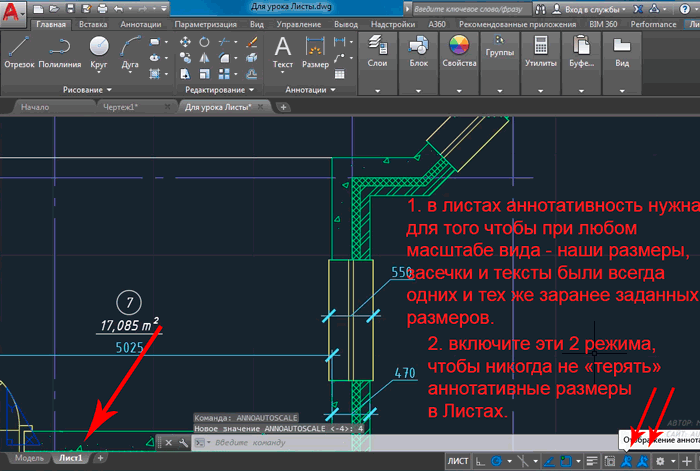Click the linear dimension icon

coord(340,42)
